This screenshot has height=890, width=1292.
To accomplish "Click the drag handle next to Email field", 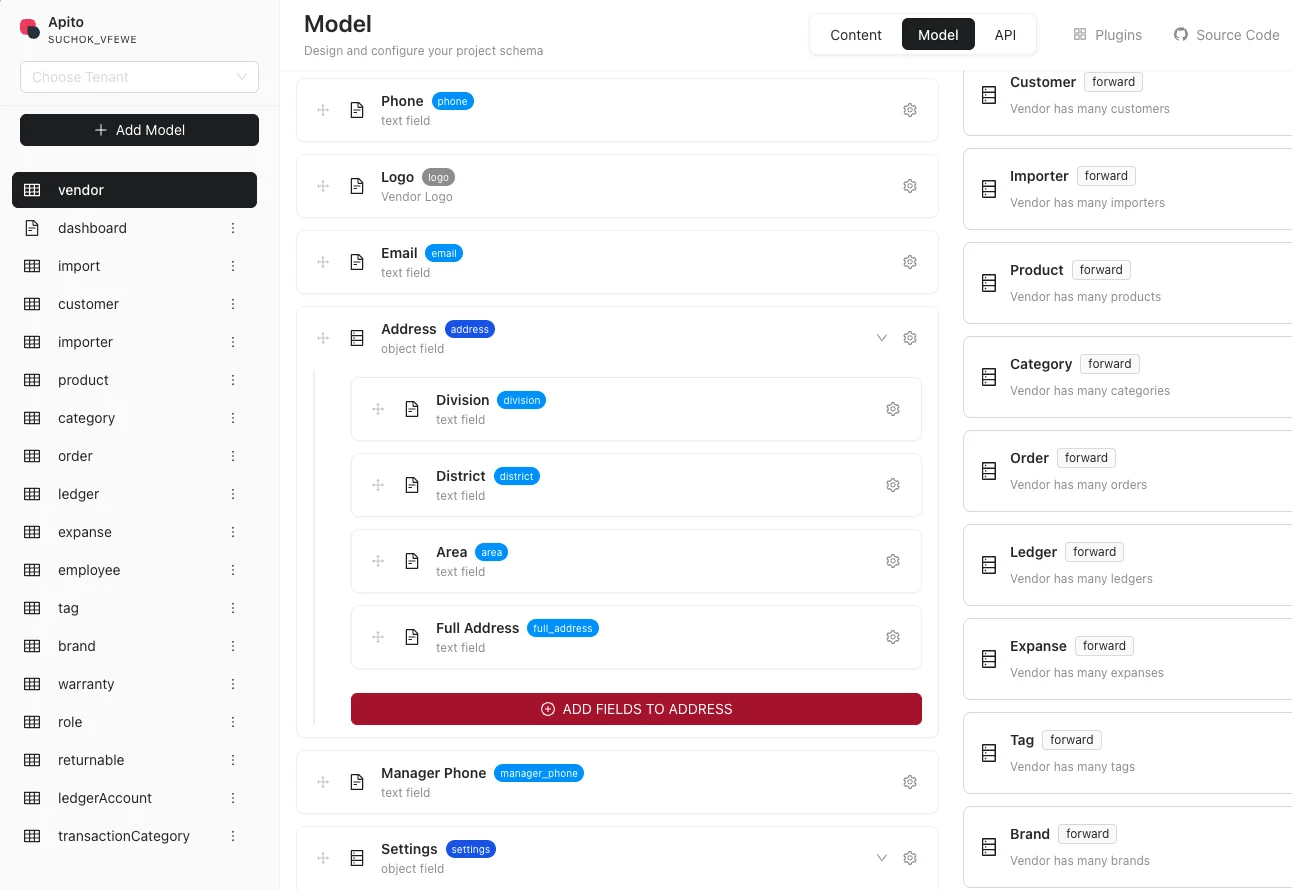I will coord(323,261).
